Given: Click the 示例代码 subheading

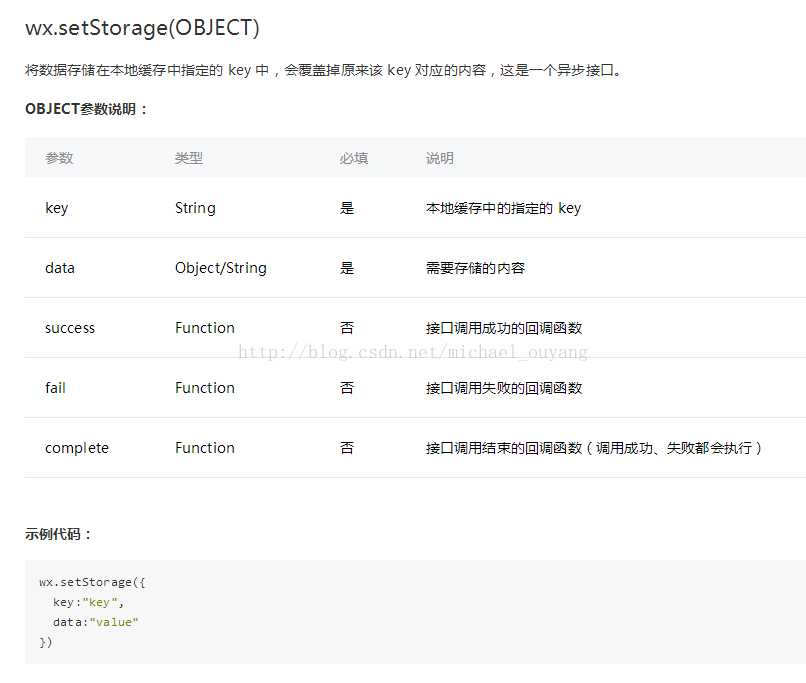Looking at the screenshot, I should click(x=58, y=534).
